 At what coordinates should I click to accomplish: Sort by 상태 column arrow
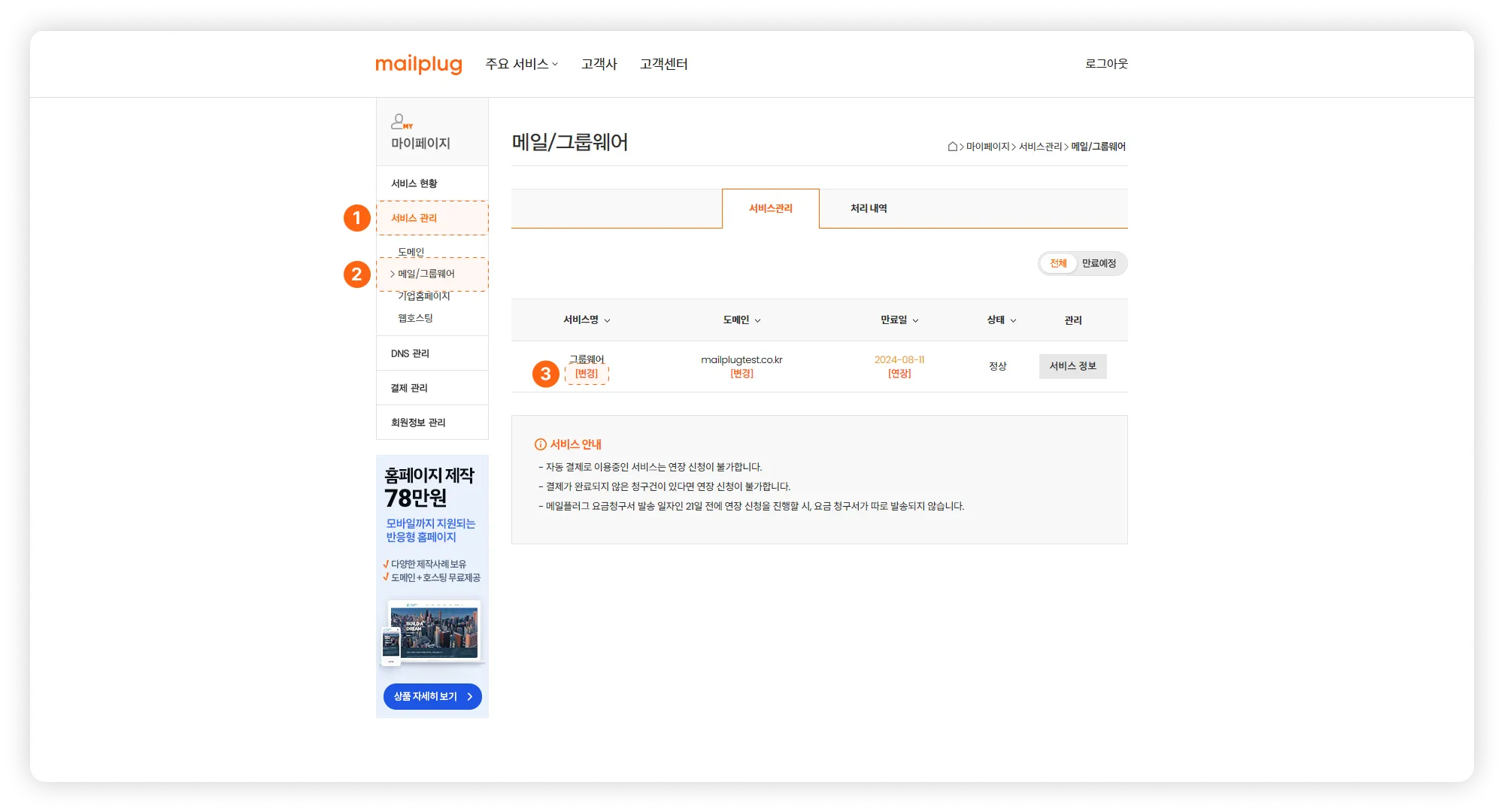[x=1013, y=320]
